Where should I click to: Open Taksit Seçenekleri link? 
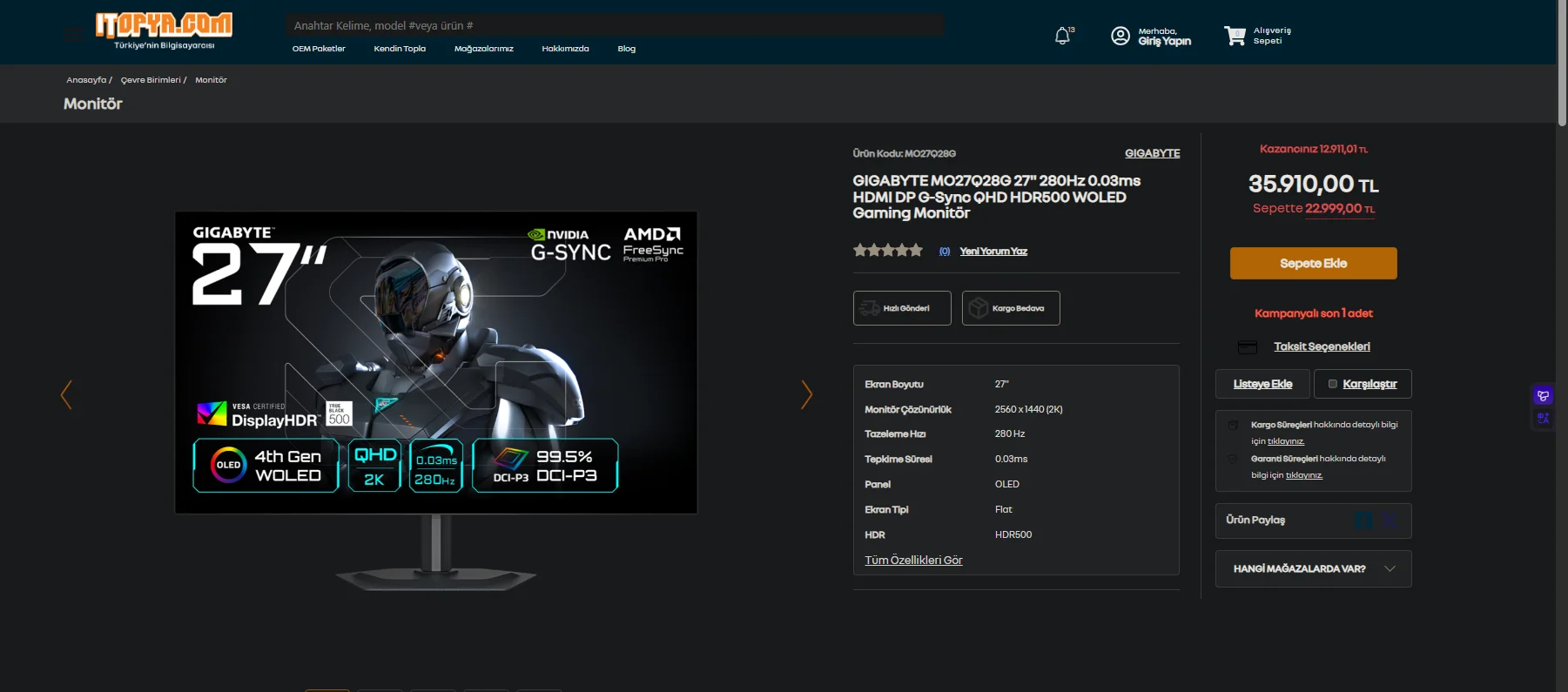tap(1322, 346)
